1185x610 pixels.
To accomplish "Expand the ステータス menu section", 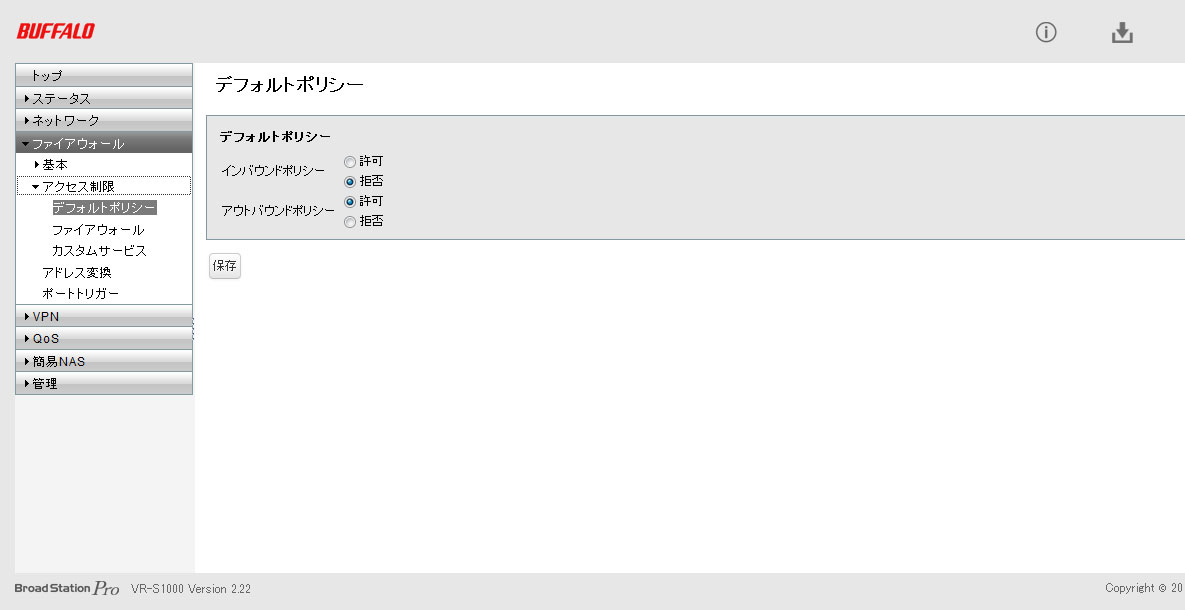I will 61,99.
